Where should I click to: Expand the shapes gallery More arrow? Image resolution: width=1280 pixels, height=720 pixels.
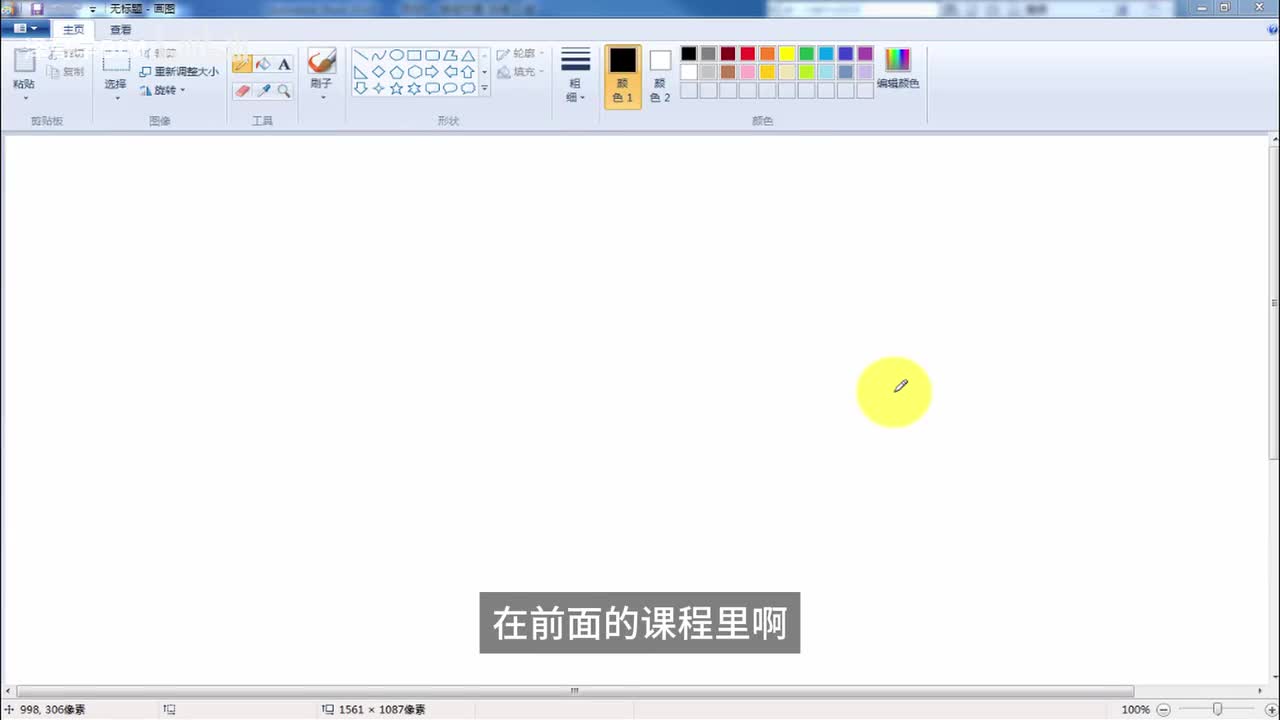click(x=484, y=88)
